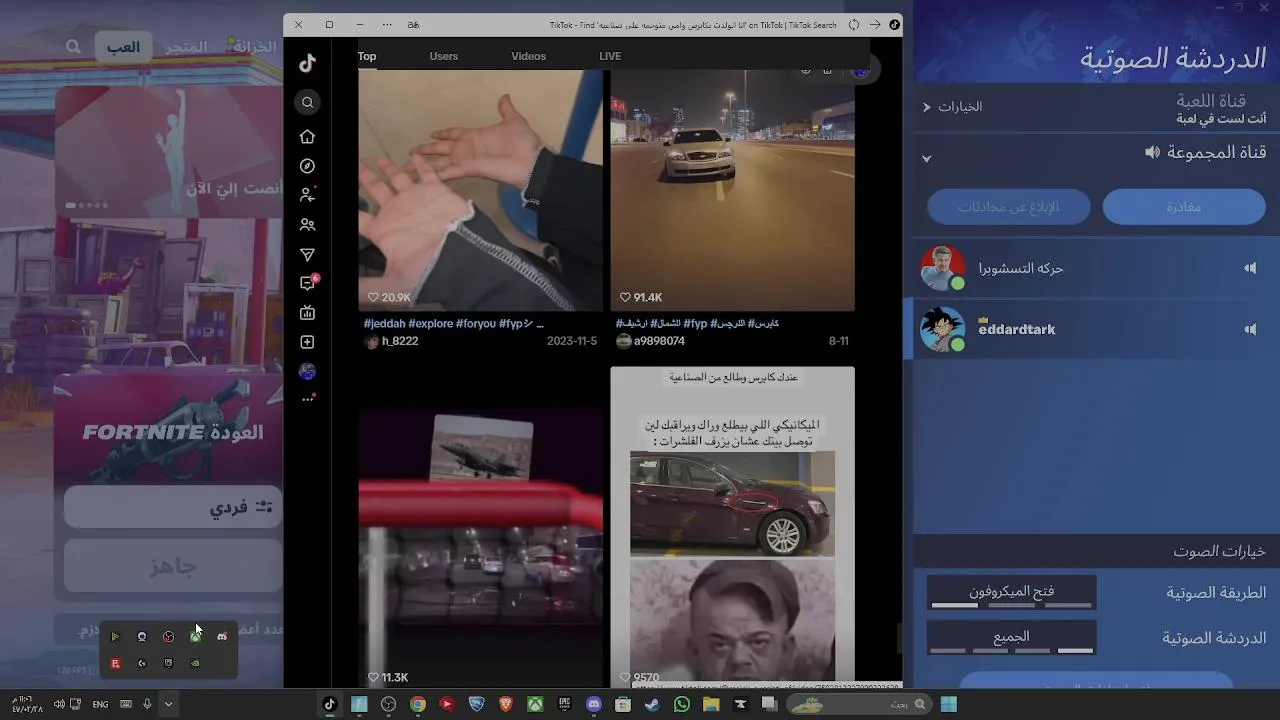1280x720 pixels.
Task: Click the TikTok logo in sidebar
Action: pyautogui.click(x=307, y=64)
